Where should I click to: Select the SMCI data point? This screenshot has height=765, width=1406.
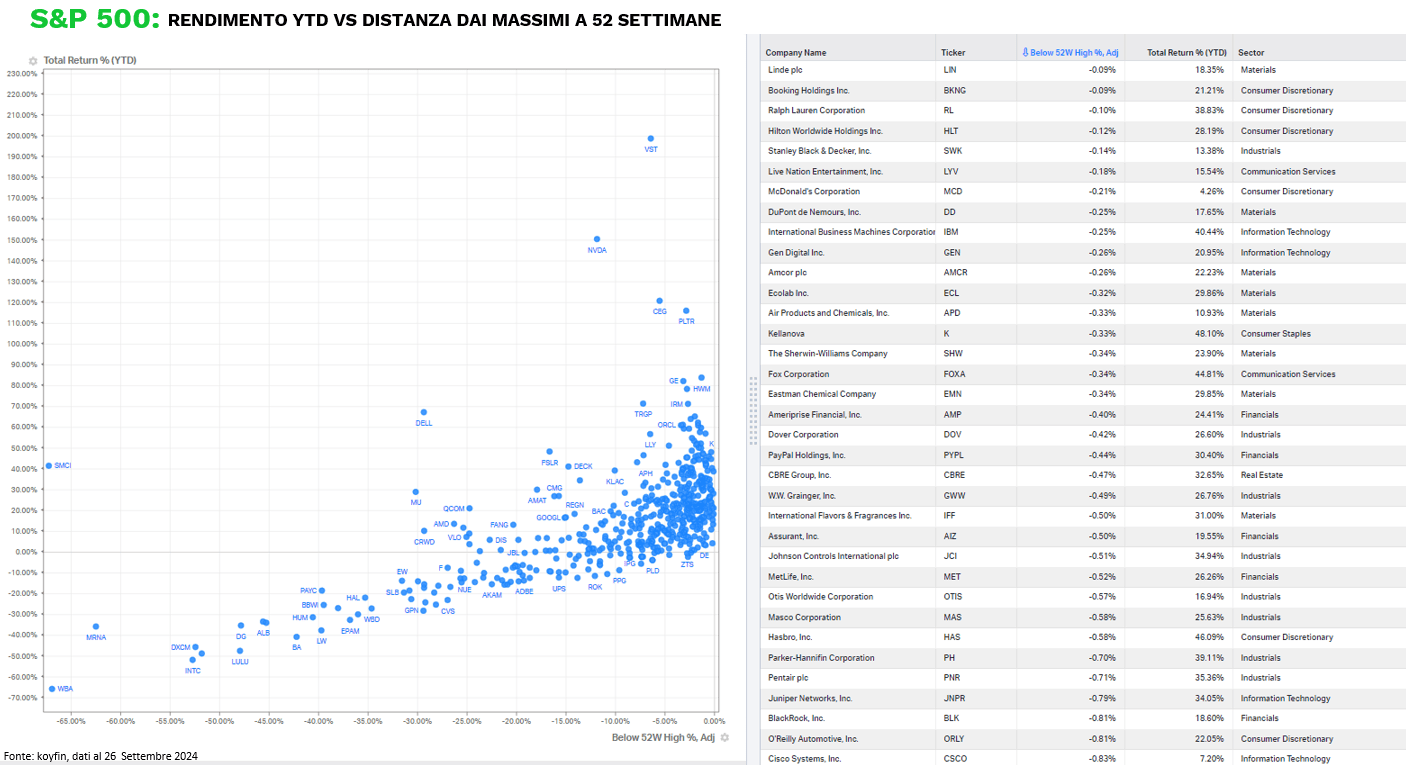click(x=48, y=466)
